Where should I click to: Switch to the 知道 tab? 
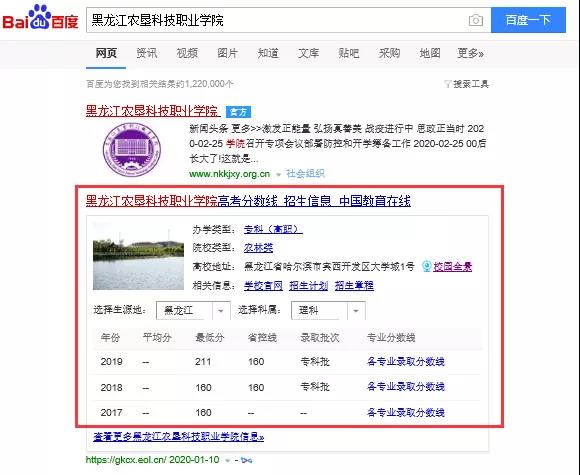pyautogui.click(x=268, y=53)
